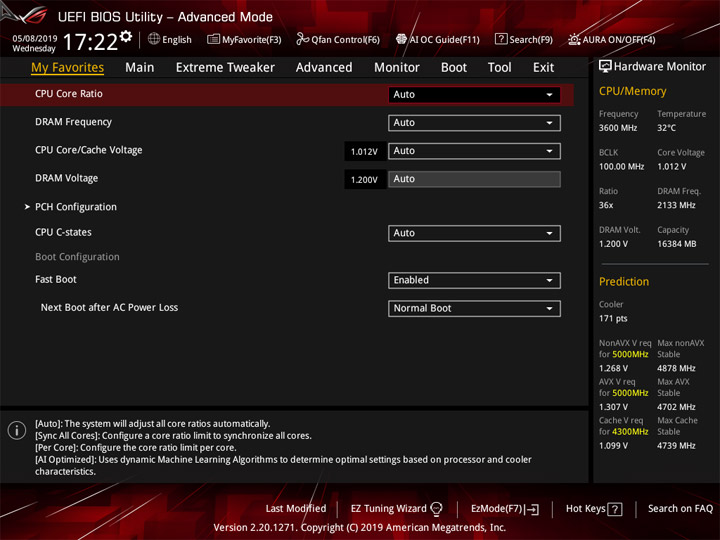This screenshot has height=540, width=720.
Task: Click Search on FAQ
Action: [x=680, y=509]
